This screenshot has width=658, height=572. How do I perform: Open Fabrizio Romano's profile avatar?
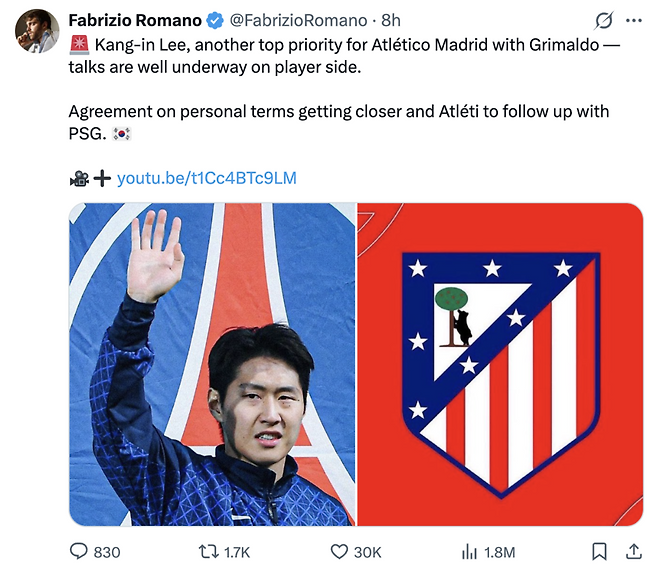click(x=37, y=31)
